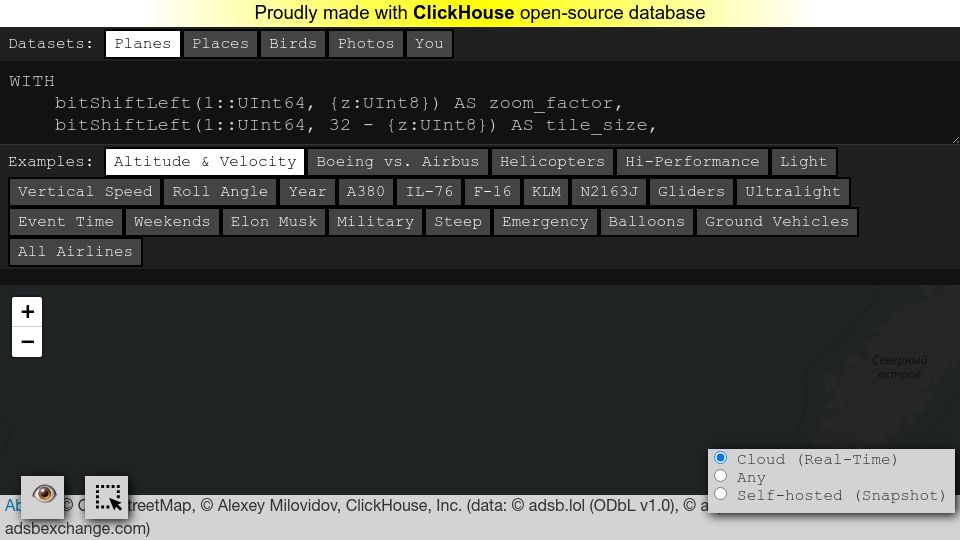Load the Balloons example

647,222
